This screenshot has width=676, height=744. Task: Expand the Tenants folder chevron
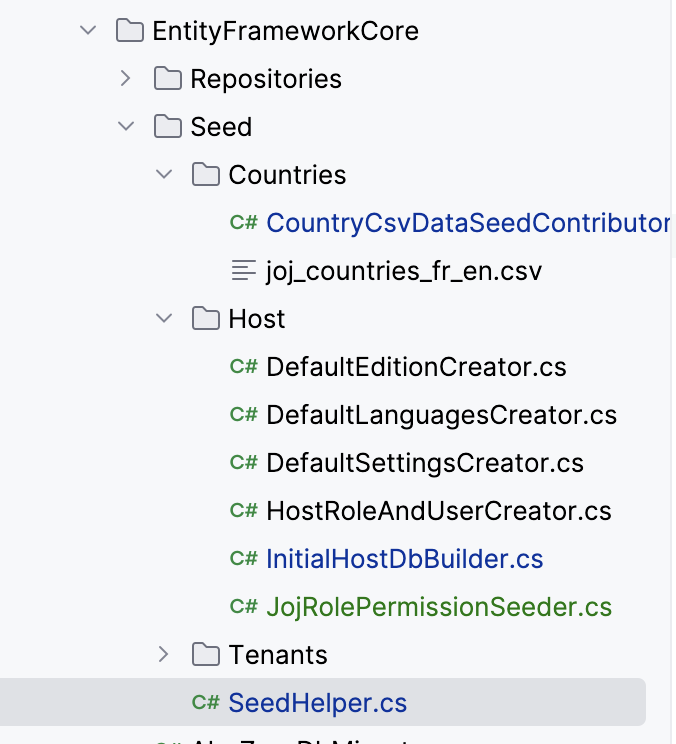(164, 655)
